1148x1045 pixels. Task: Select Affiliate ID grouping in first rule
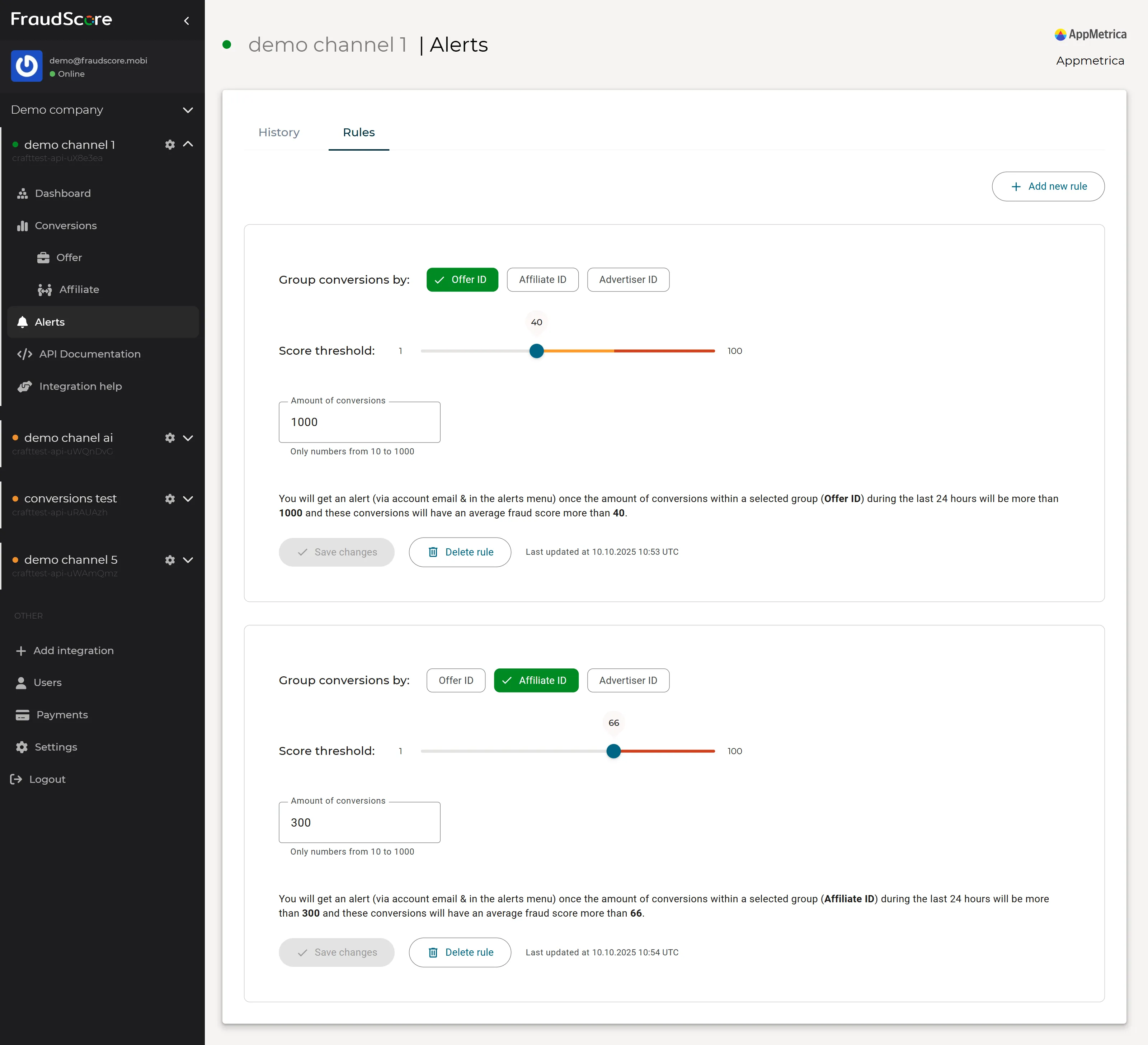pos(542,279)
